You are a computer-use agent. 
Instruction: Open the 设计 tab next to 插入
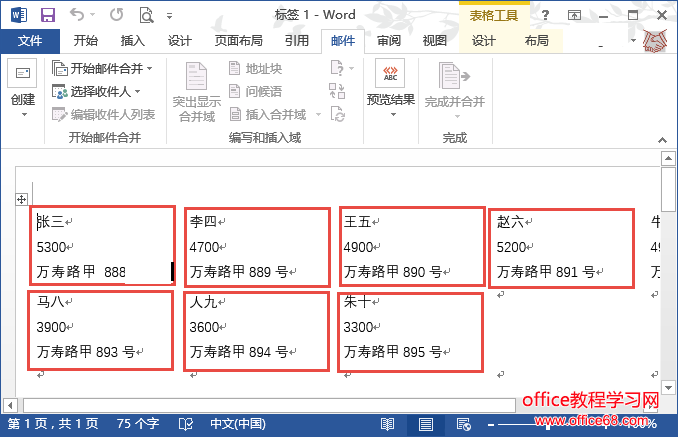[x=179, y=41]
